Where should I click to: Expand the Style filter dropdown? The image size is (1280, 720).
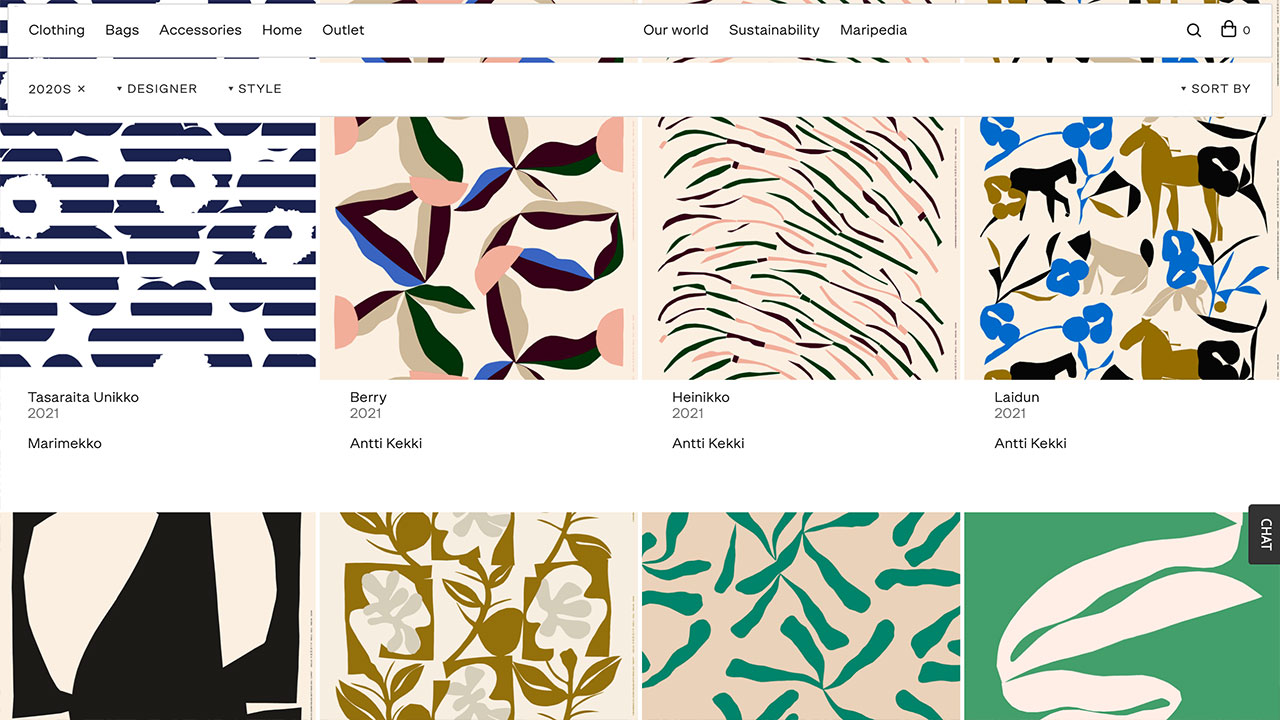point(254,89)
